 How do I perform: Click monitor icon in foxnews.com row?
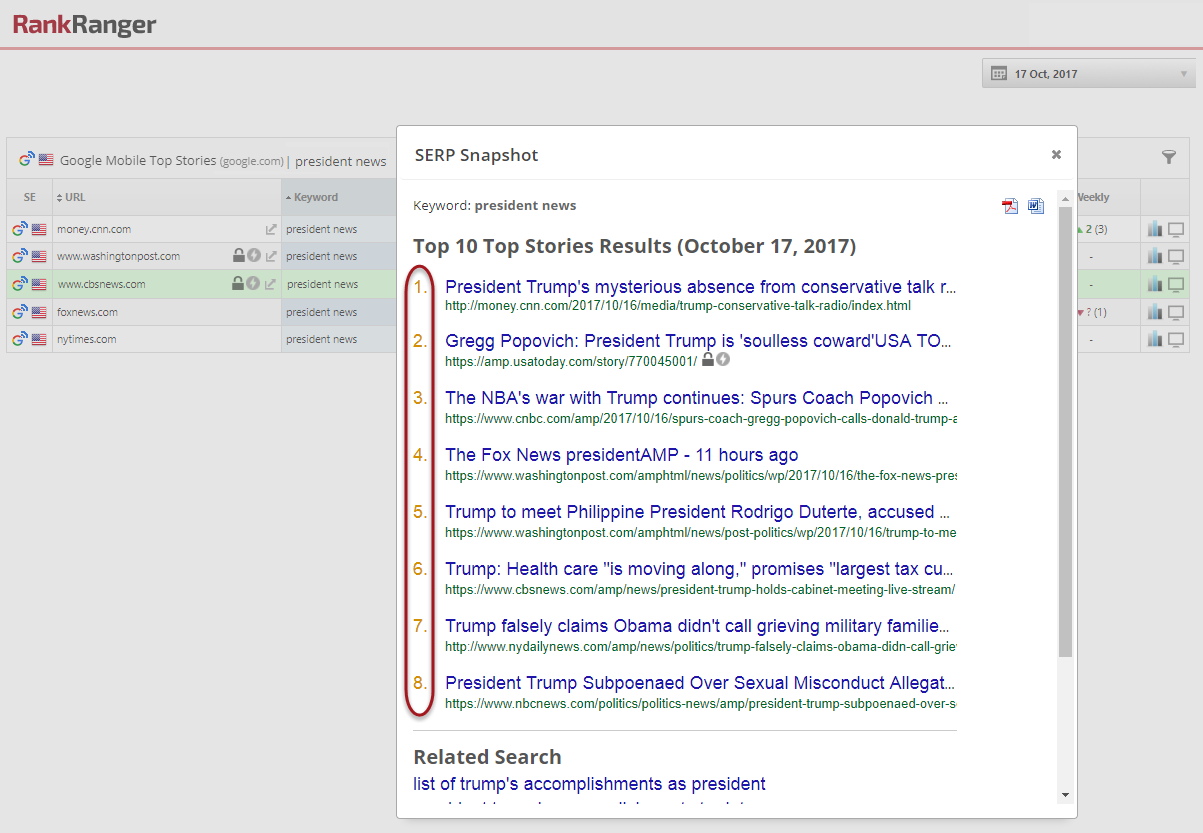click(x=1176, y=312)
